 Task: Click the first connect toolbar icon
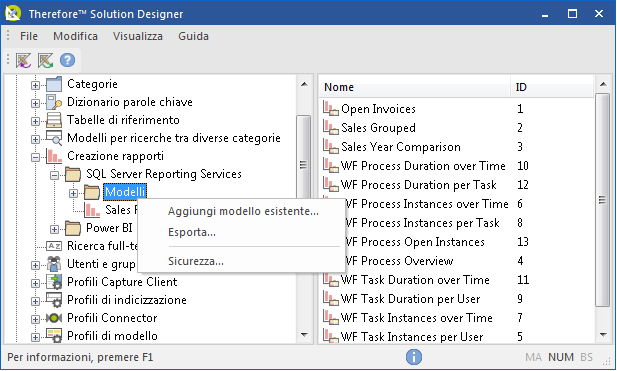pyautogui.click(x=23, y=60)
